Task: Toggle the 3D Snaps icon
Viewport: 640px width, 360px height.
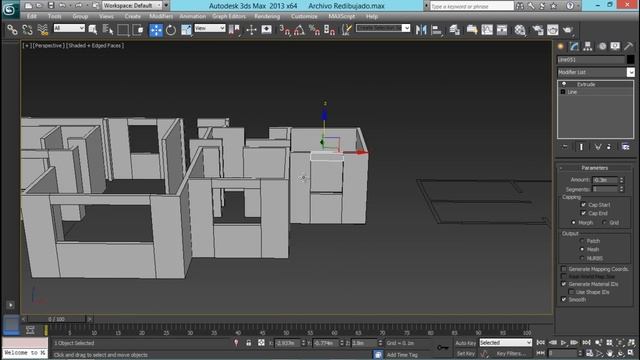Action: point(284,30)
